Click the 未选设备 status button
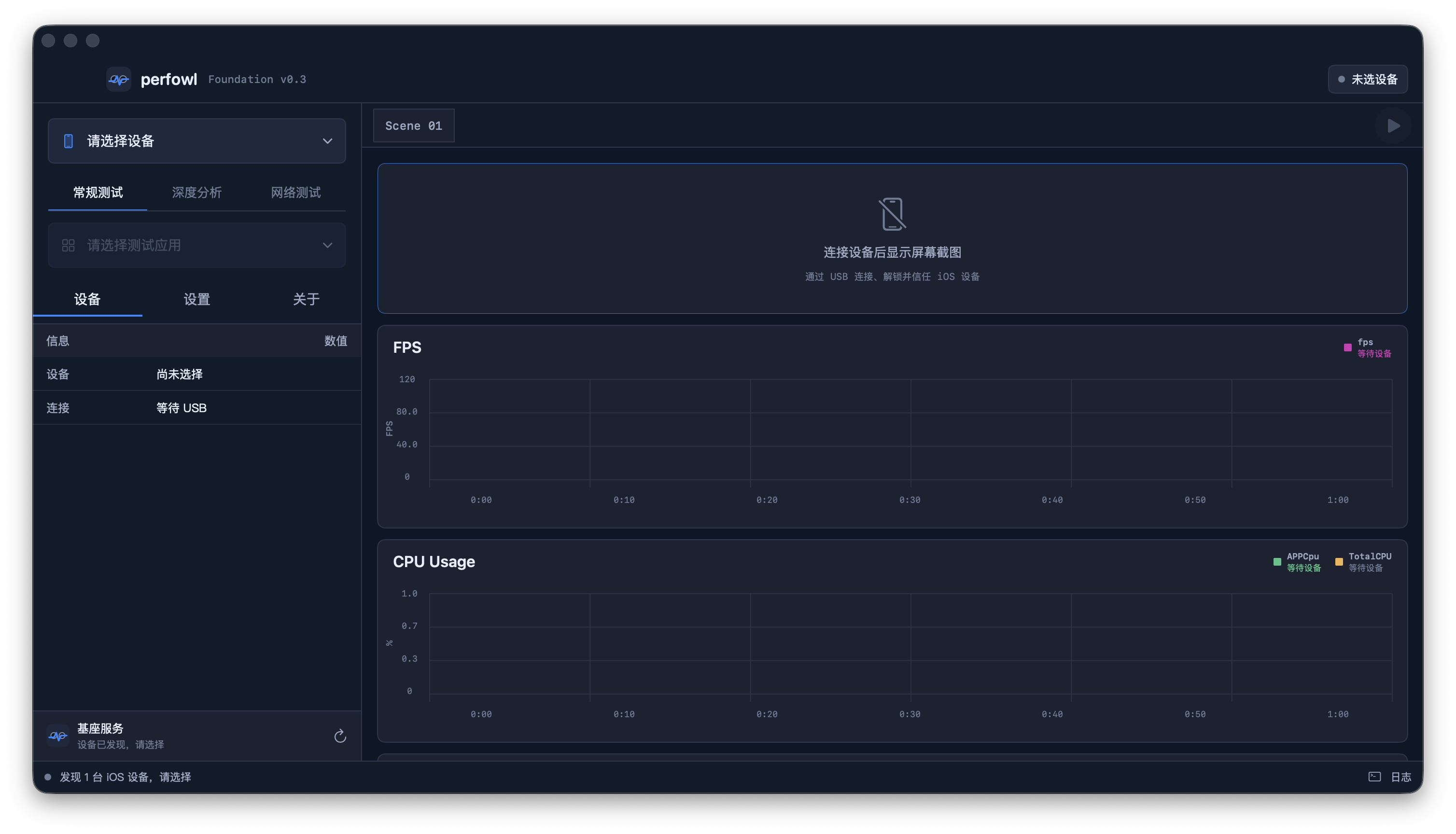Viewport: 1456px width, 834px height. click(x=1367, y=79)
